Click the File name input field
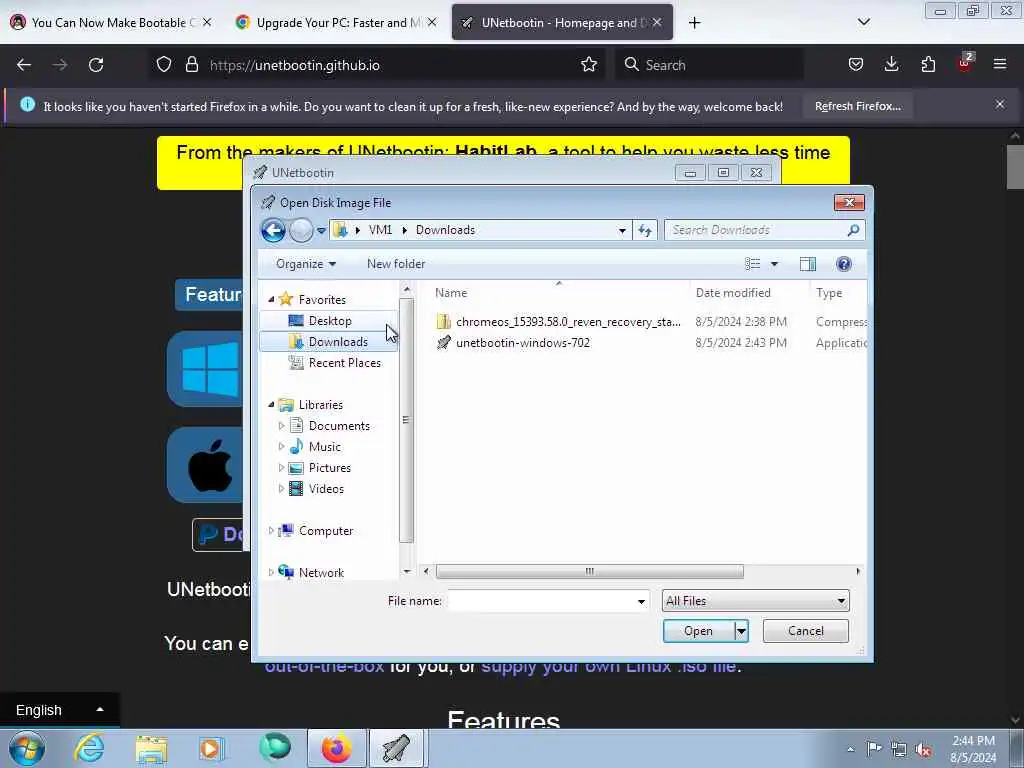The height and width of the screenshot is (768, 1024). (541, 601)
